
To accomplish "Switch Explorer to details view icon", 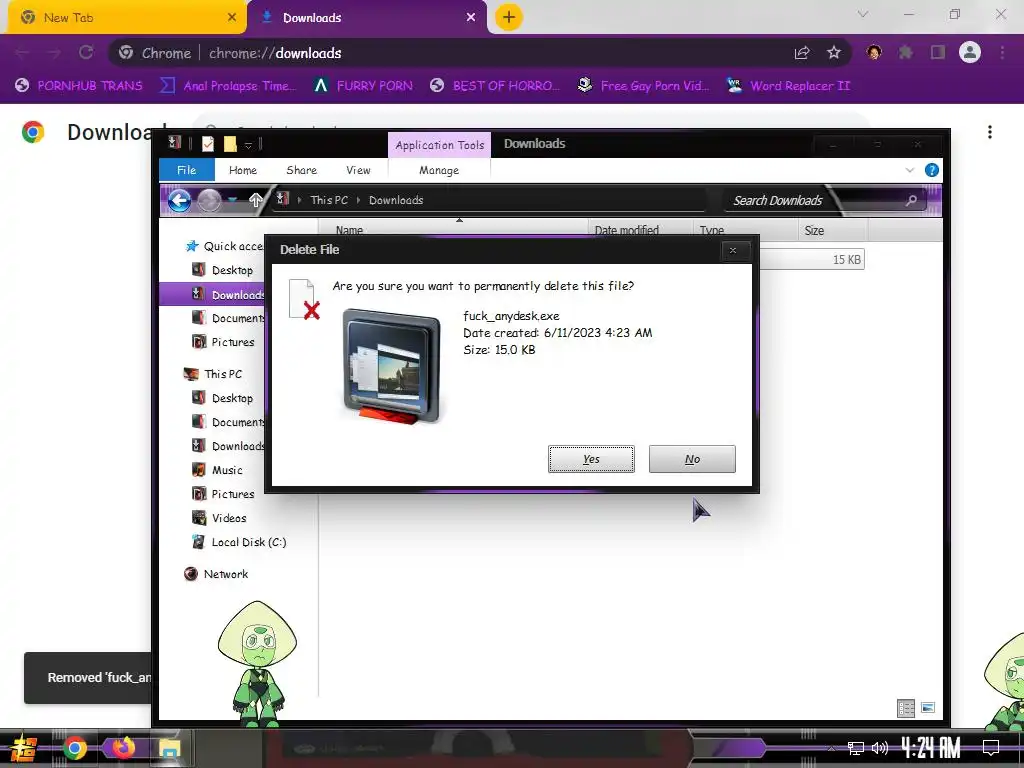I will coord(906,708).
